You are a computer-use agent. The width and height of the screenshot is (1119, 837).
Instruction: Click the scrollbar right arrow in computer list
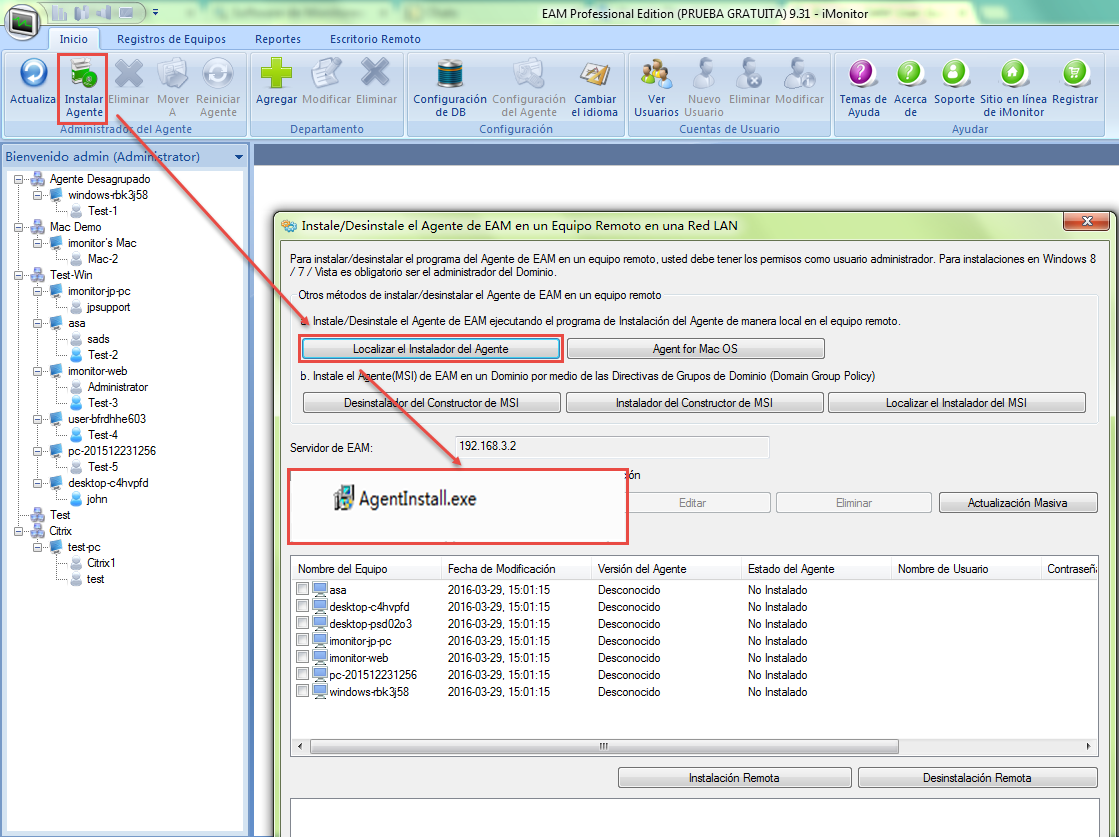pos(1088,746)
